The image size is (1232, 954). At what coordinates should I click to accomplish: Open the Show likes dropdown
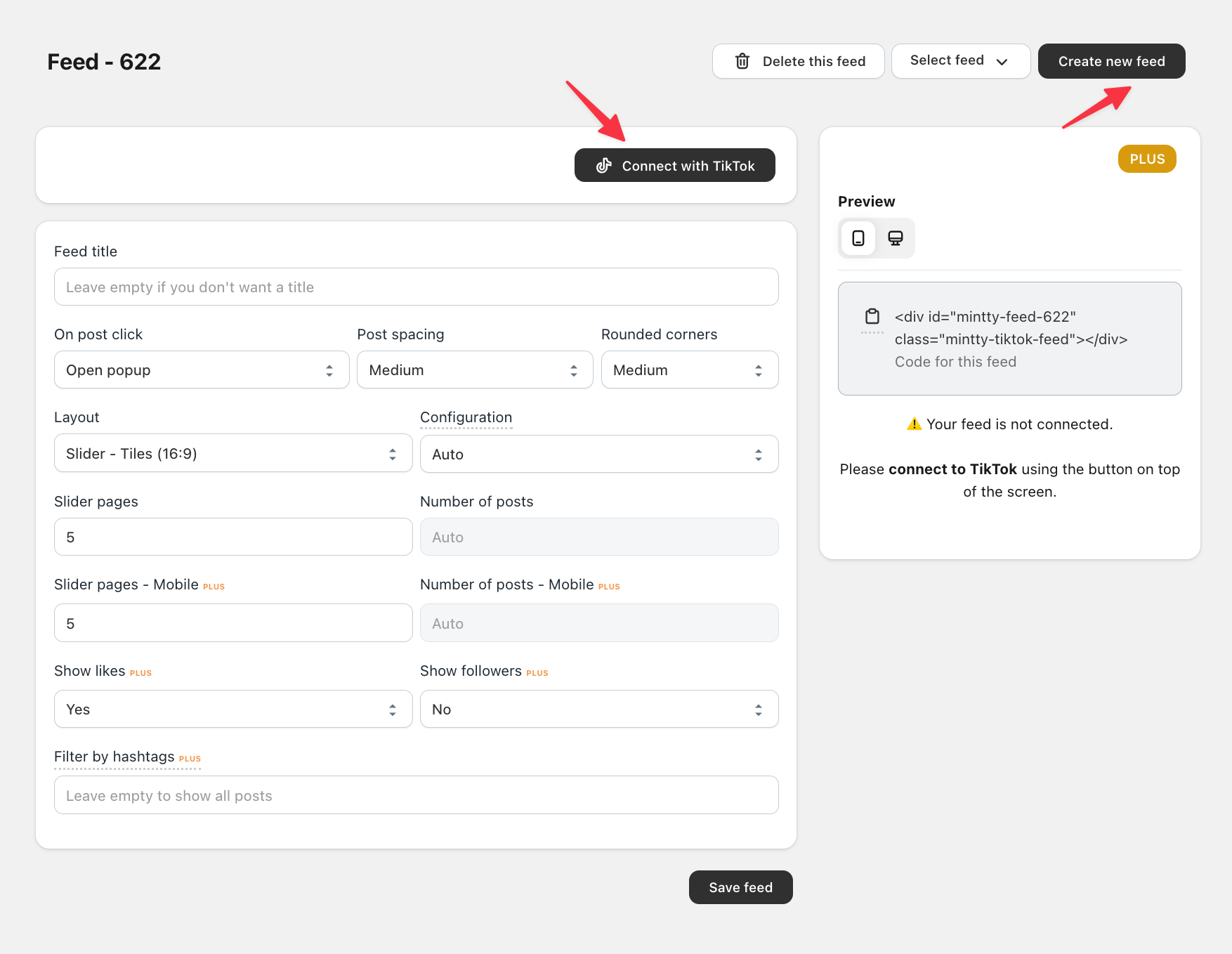[233, 709]
